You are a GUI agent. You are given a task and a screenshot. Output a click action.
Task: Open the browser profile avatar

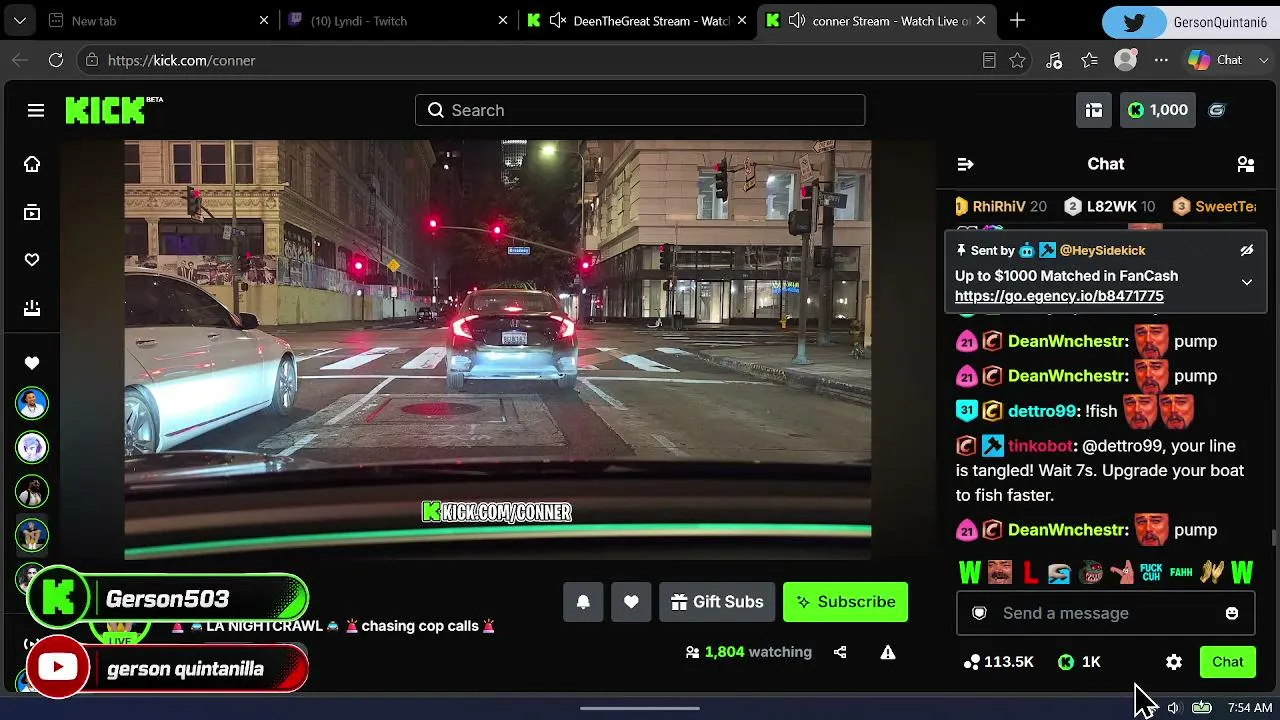(1125, 60)
